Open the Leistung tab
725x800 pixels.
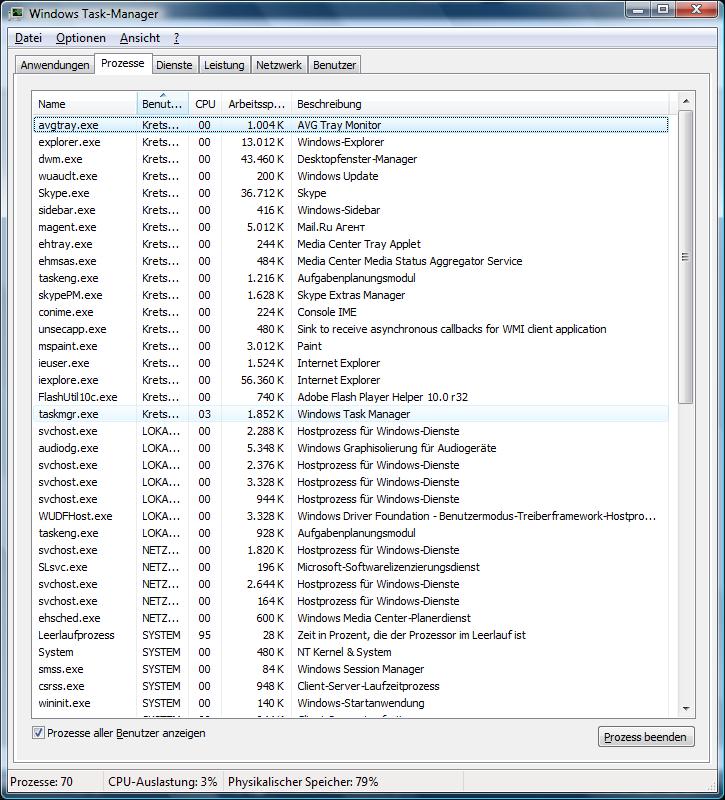(x=224, y=65)
